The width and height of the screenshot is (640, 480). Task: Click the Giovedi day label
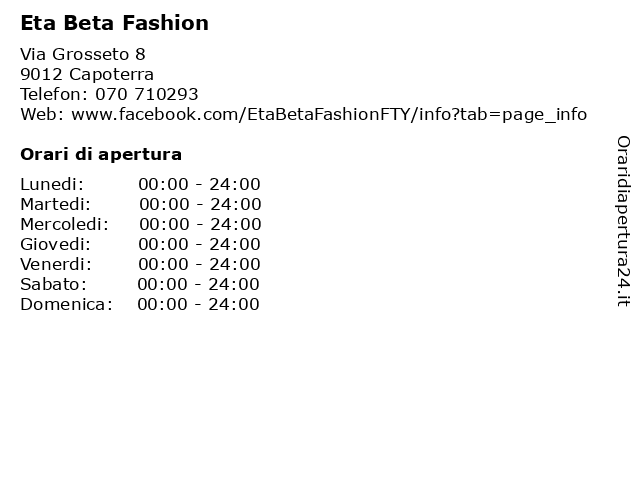(x=56, y=244)
